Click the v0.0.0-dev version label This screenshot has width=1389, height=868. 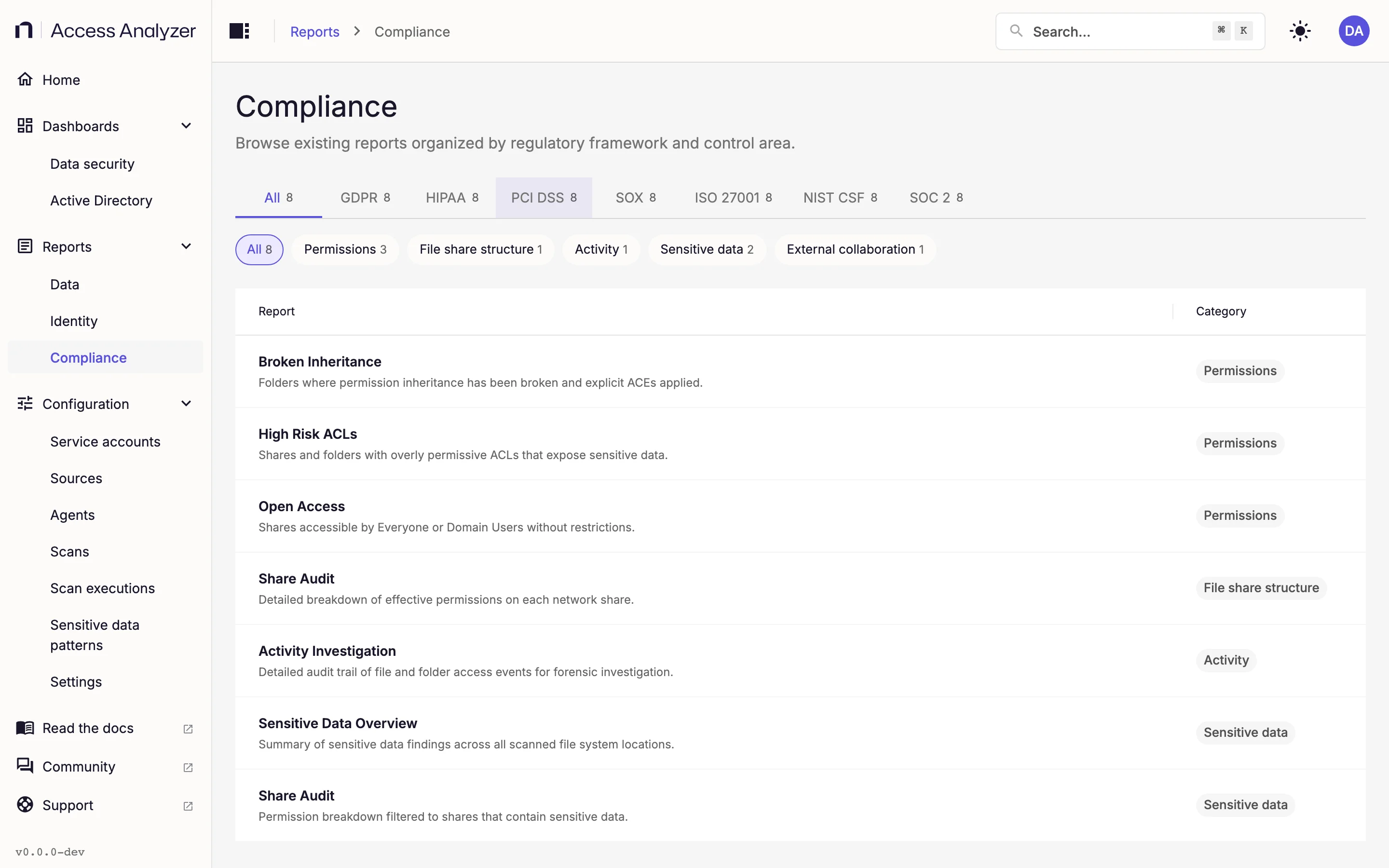(50, 852)
